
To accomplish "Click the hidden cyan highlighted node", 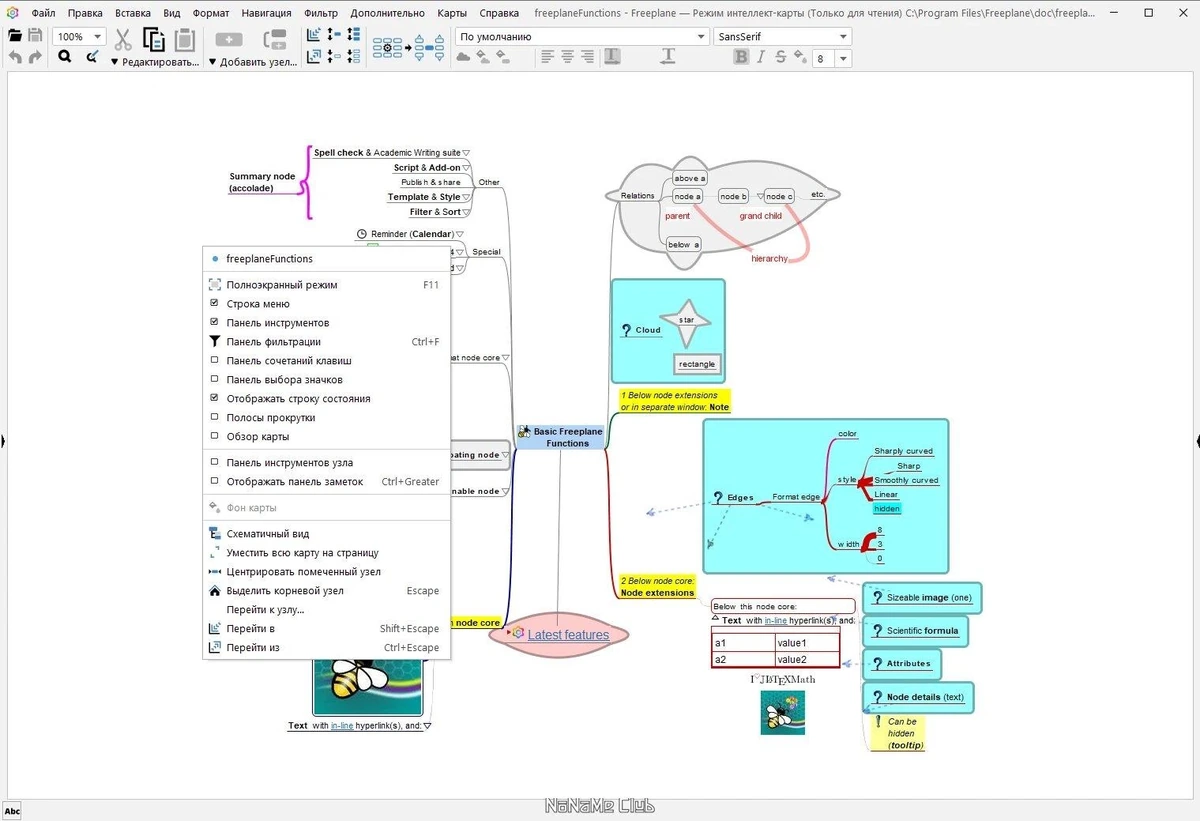I will pos(887,509).
